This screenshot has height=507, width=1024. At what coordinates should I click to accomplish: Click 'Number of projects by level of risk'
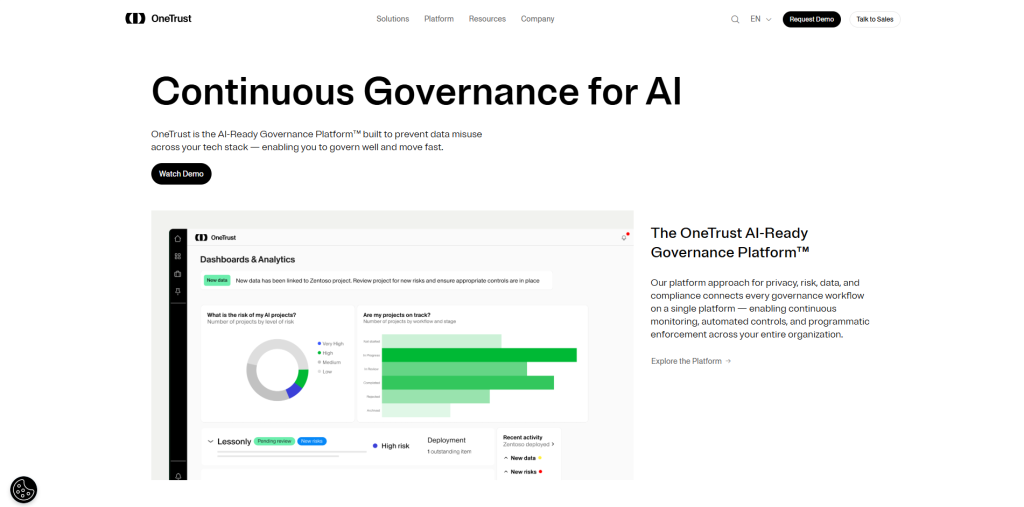pyautogui.click(x=251, y=322)
